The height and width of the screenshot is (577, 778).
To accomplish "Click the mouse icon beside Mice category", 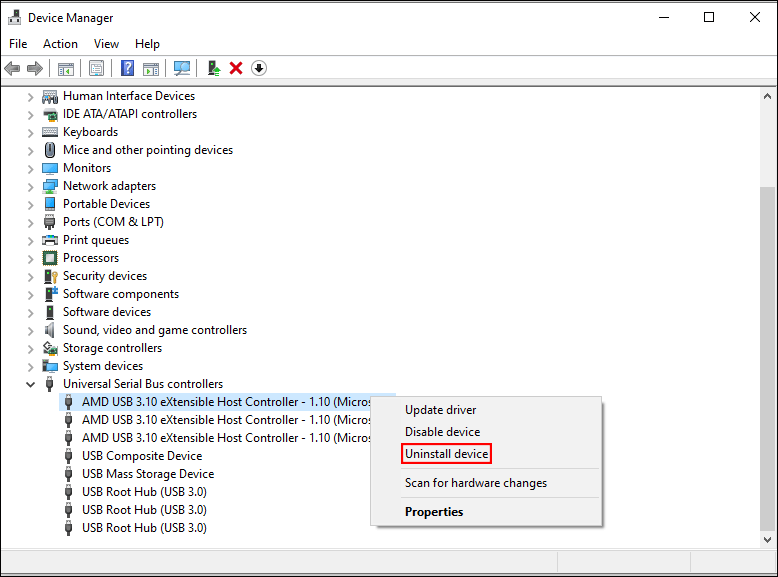I will tap(50, 150).
